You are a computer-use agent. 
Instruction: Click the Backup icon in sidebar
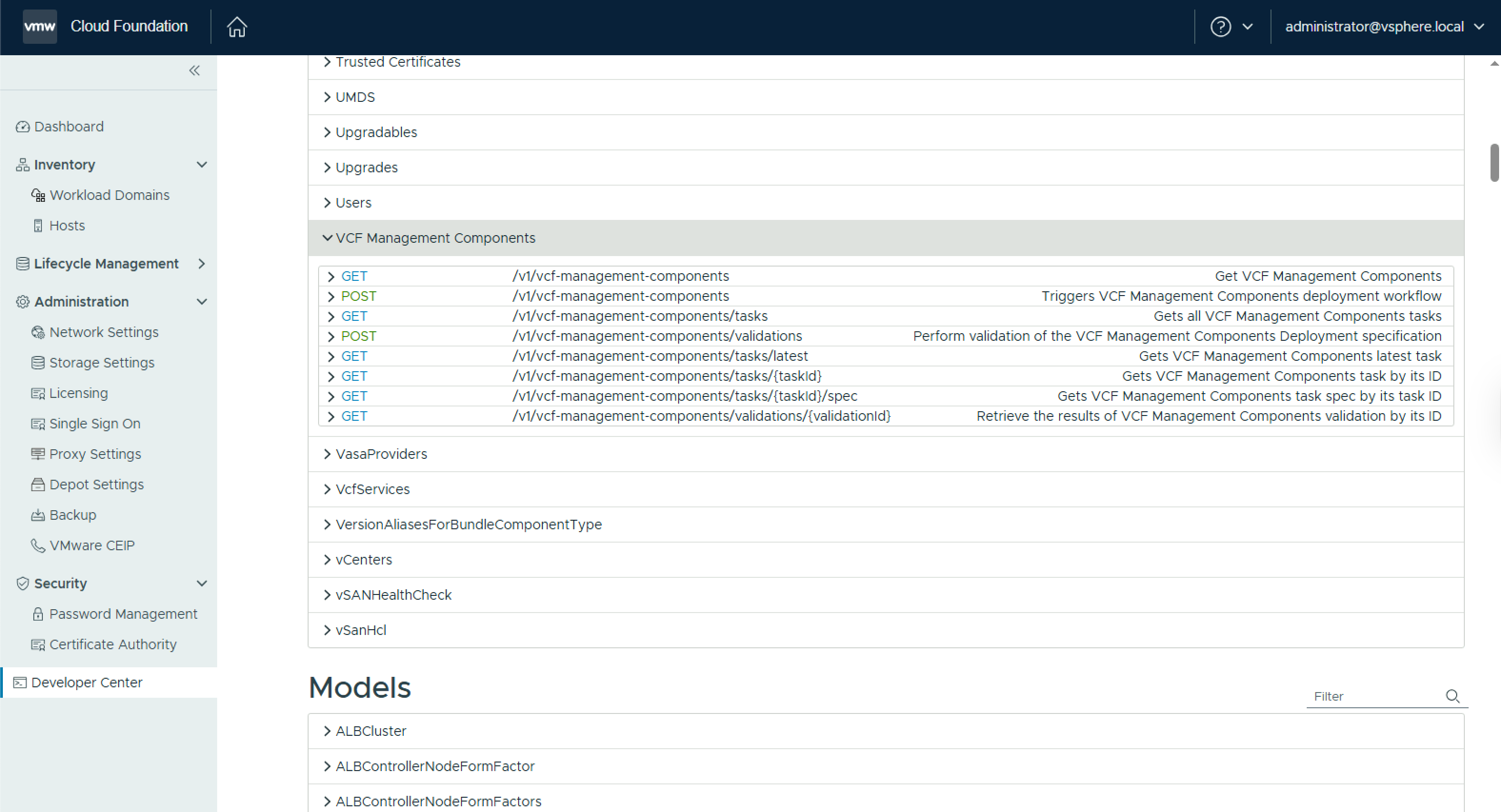(x=38, y=515)
